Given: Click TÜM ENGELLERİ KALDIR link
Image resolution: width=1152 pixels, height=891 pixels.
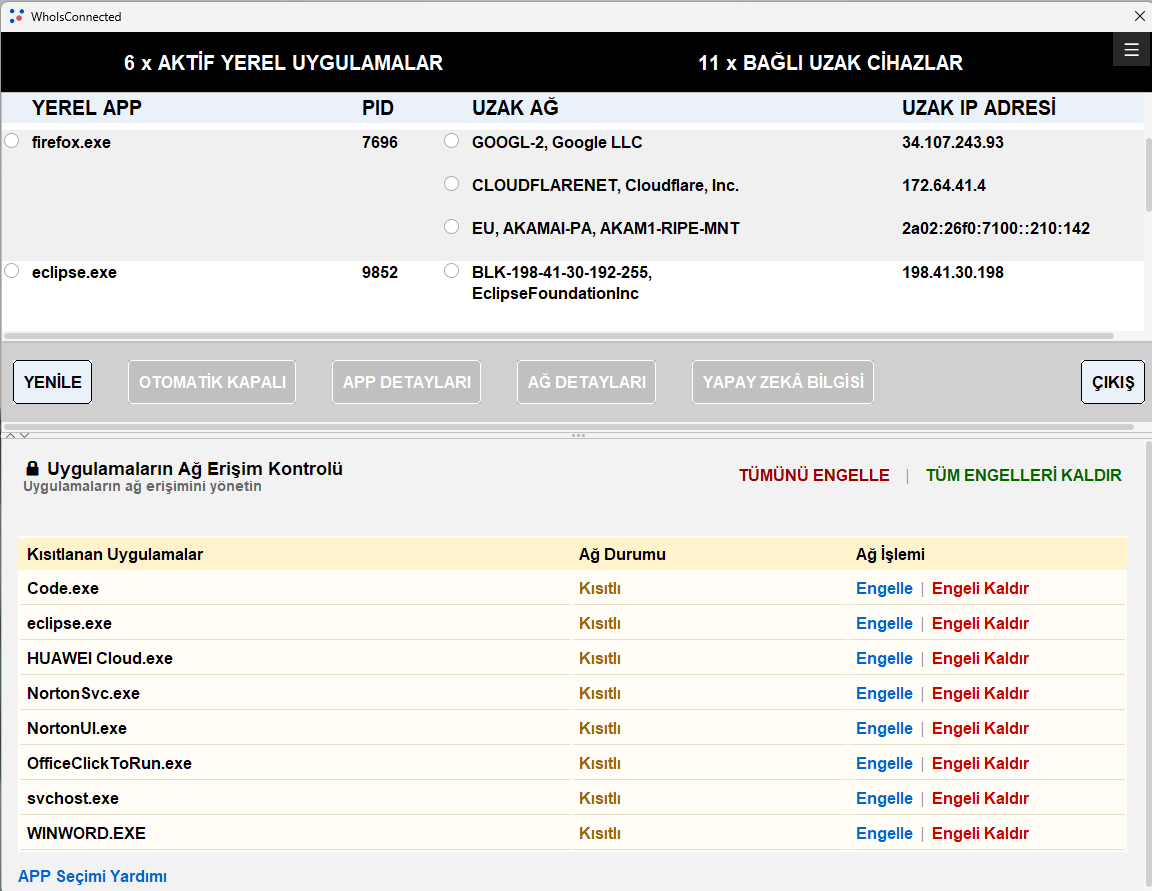Looking at the screenshot, I should coord(1023,475).
